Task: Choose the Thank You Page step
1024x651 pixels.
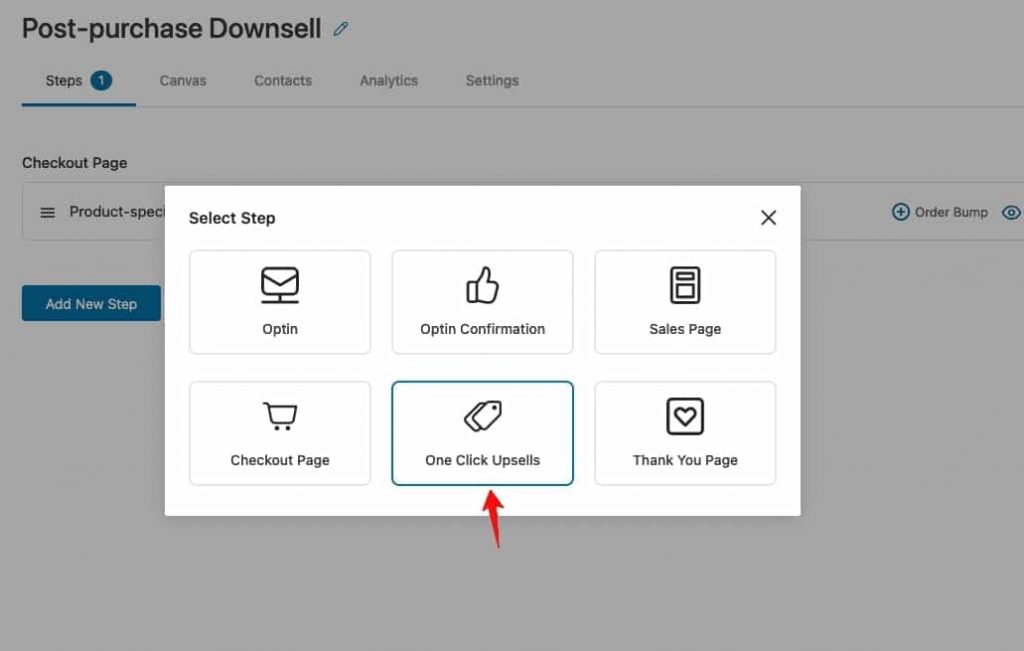Action: click(685, 434)
